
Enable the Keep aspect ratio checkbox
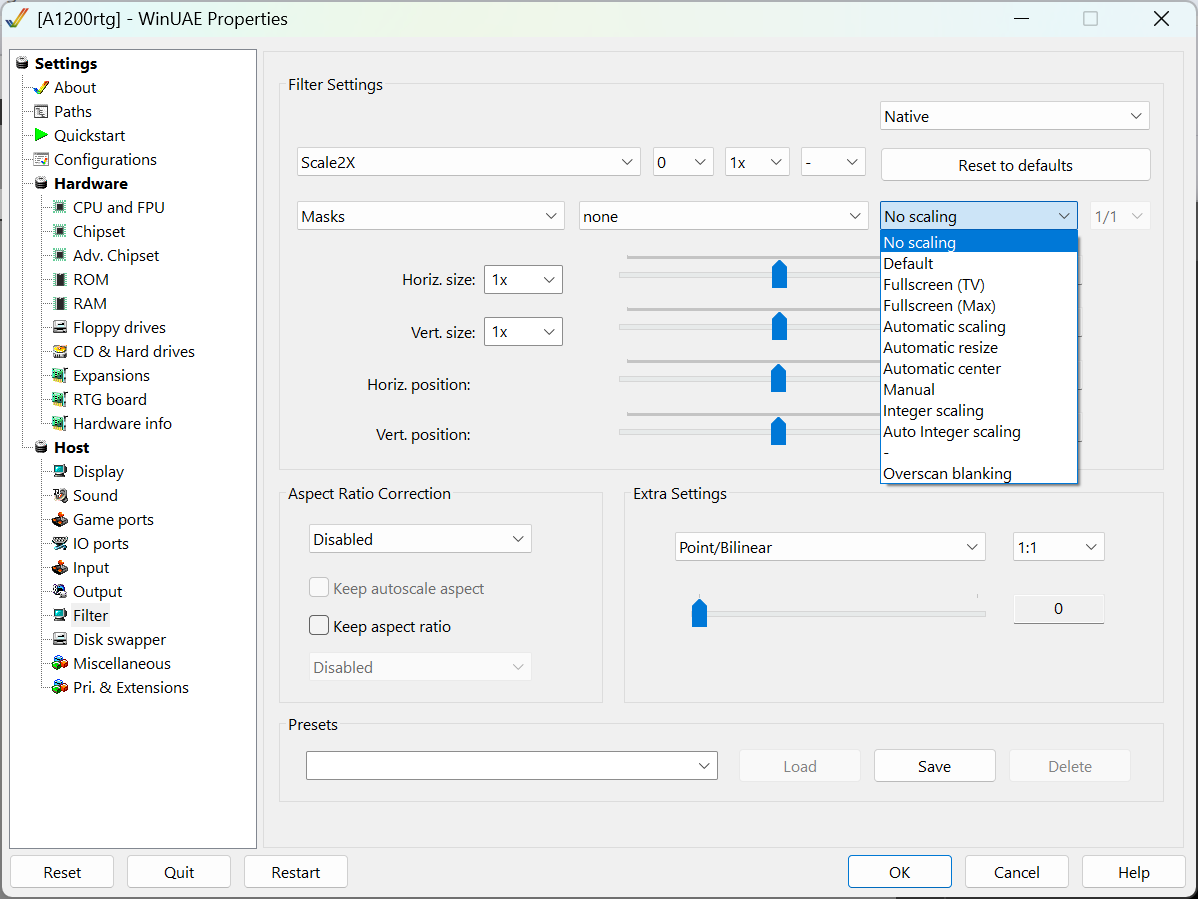319,626
